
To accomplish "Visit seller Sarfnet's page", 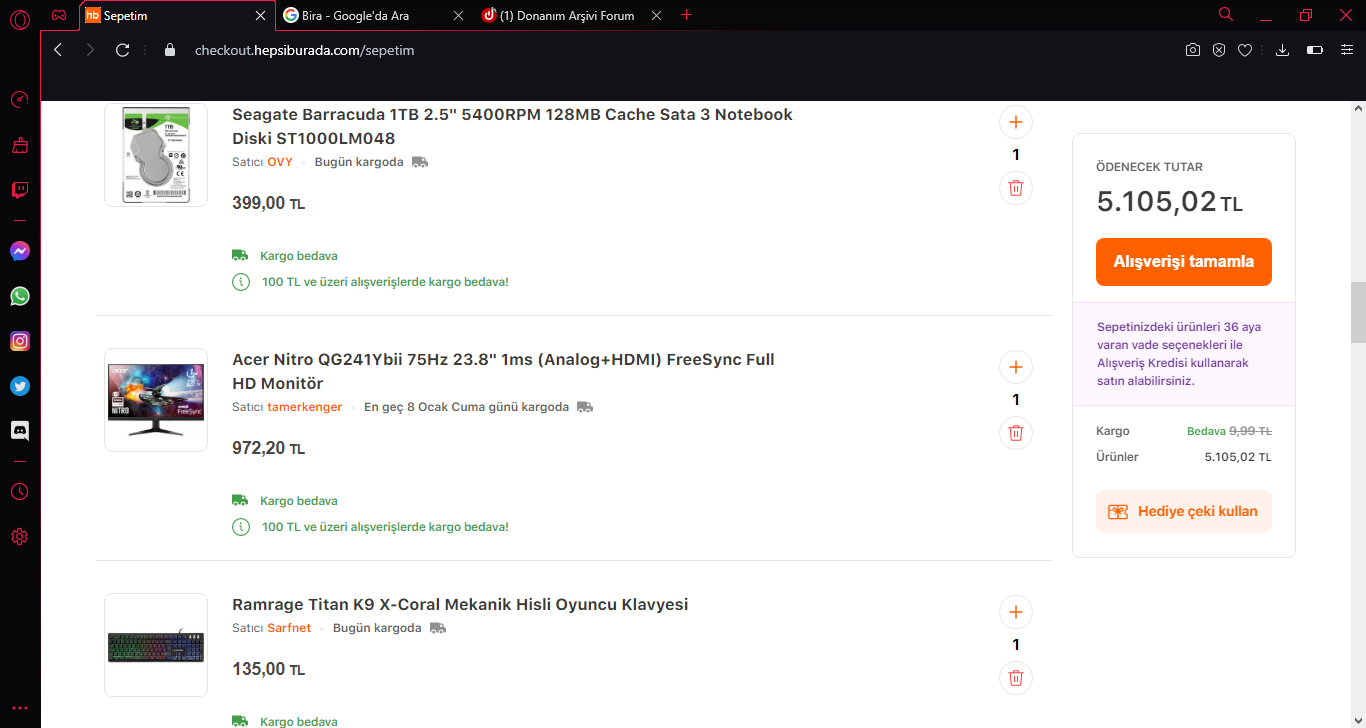I will [x=289, y=628].
